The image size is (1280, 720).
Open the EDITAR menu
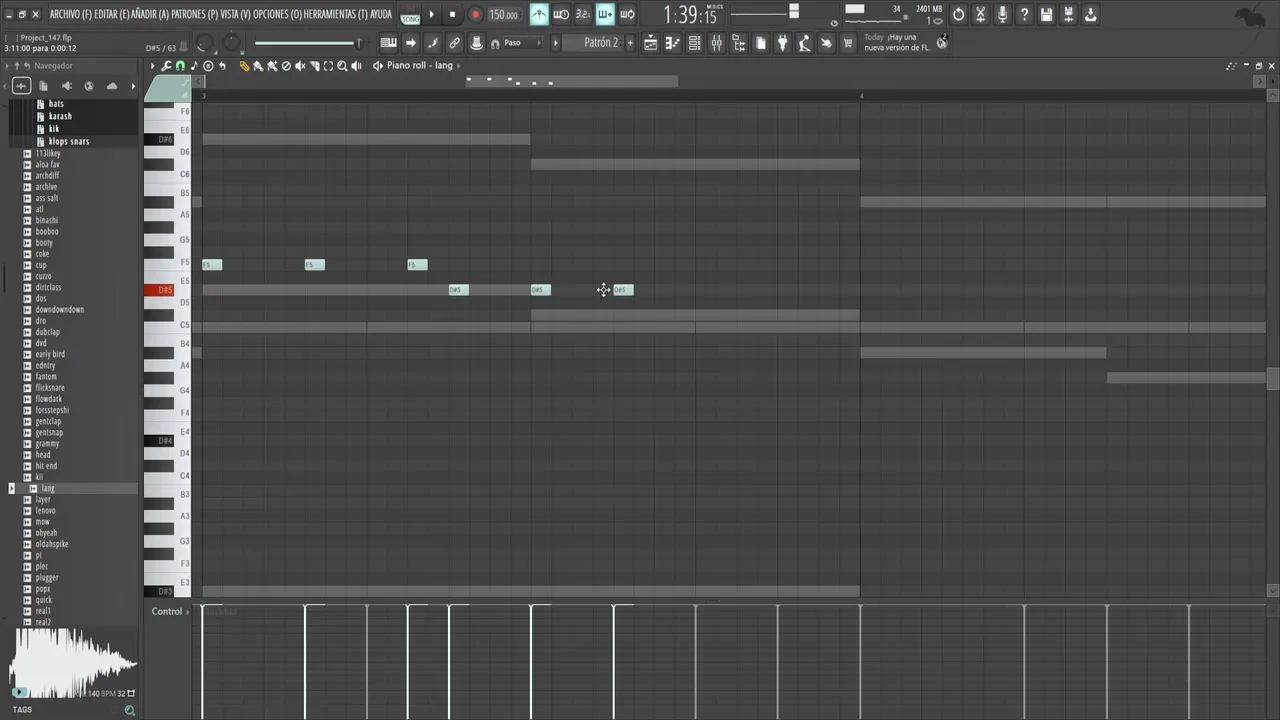point(111,14)
